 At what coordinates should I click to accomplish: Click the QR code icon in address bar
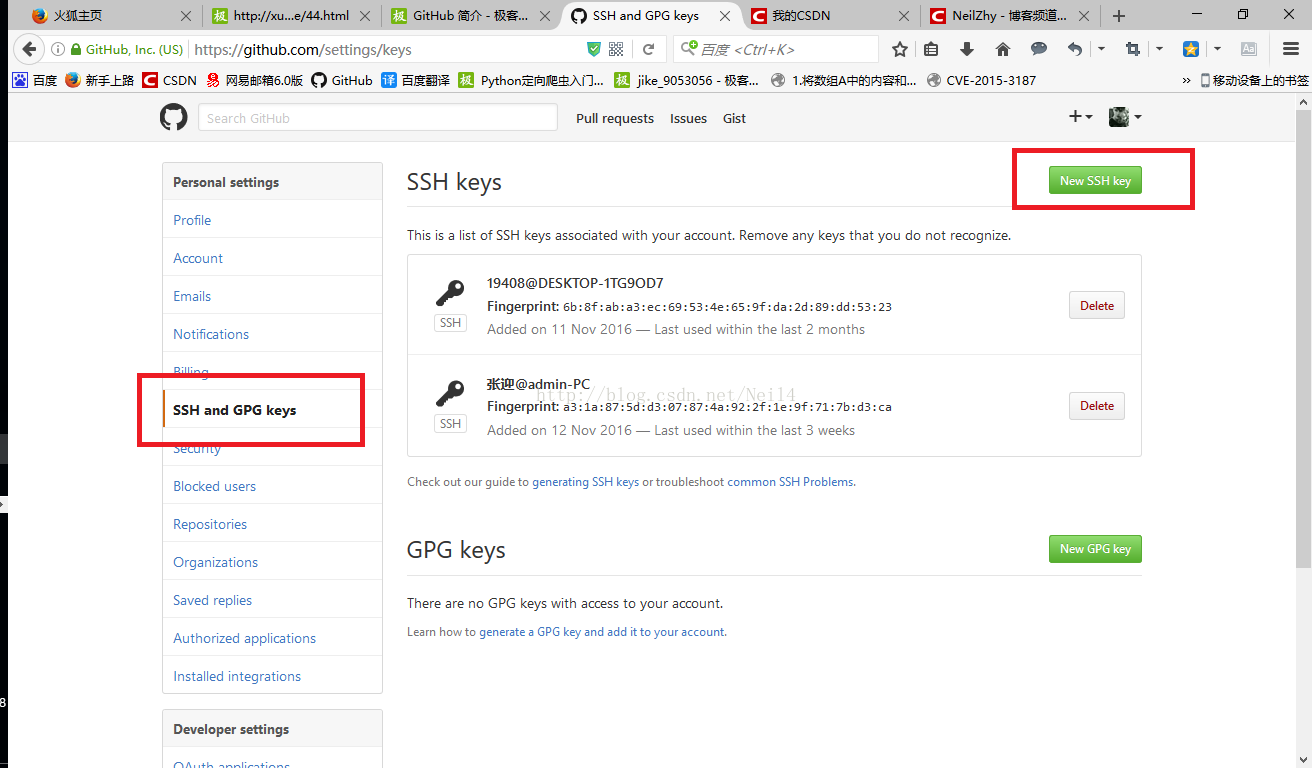point(616,49)
